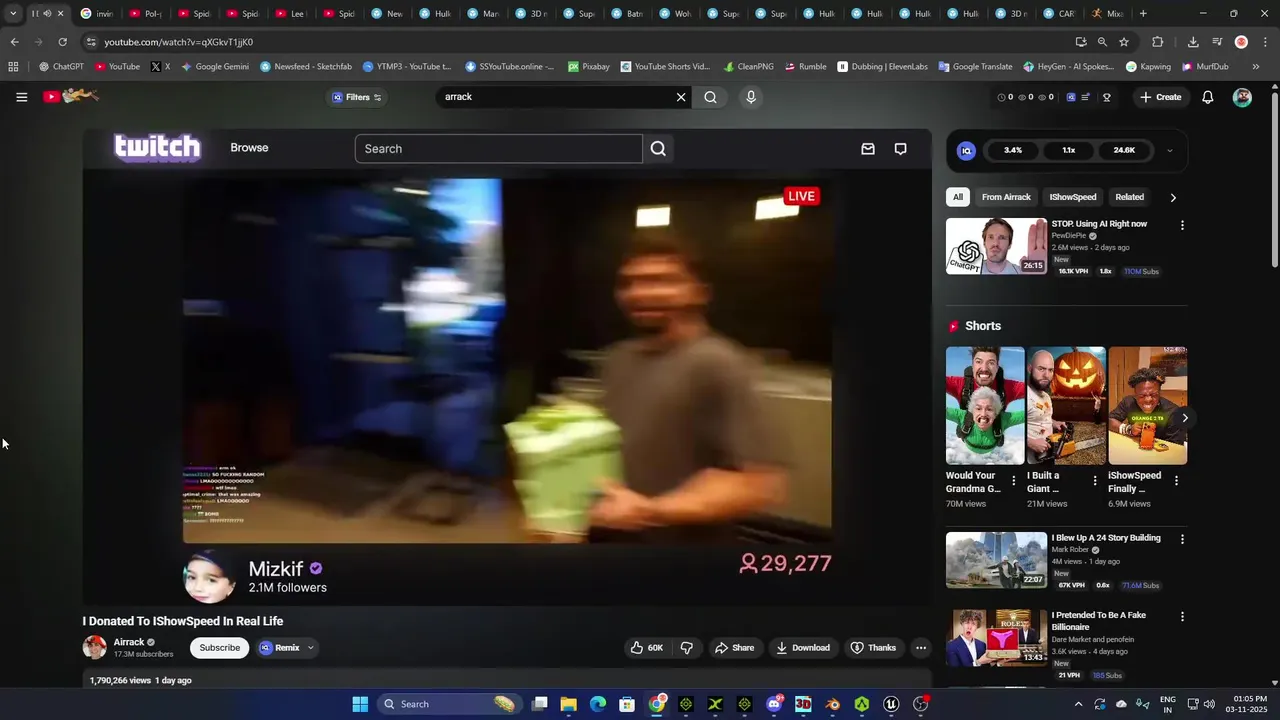This screenshot has width=1280, height=720.
Task: Open the YouTube account avatar menu
Action: click(x=1242, y=97)
